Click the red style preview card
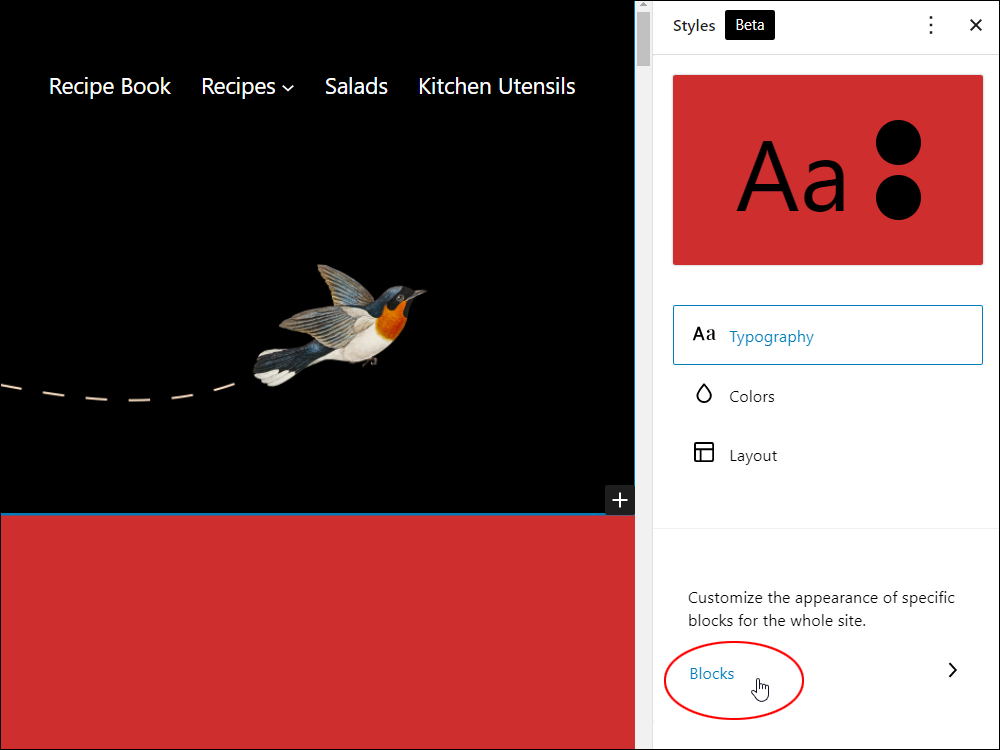Screen dimensions: 1000x750 tap(827, 170)
